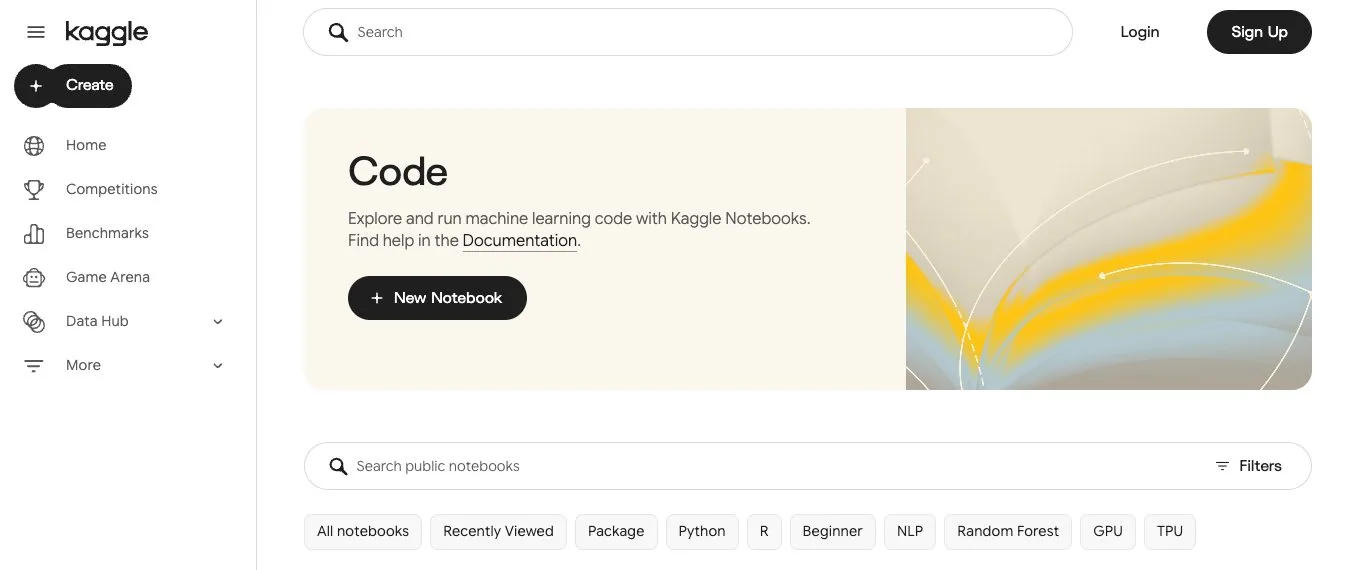Click the top search magnifier icon

(x=338, y=32)
